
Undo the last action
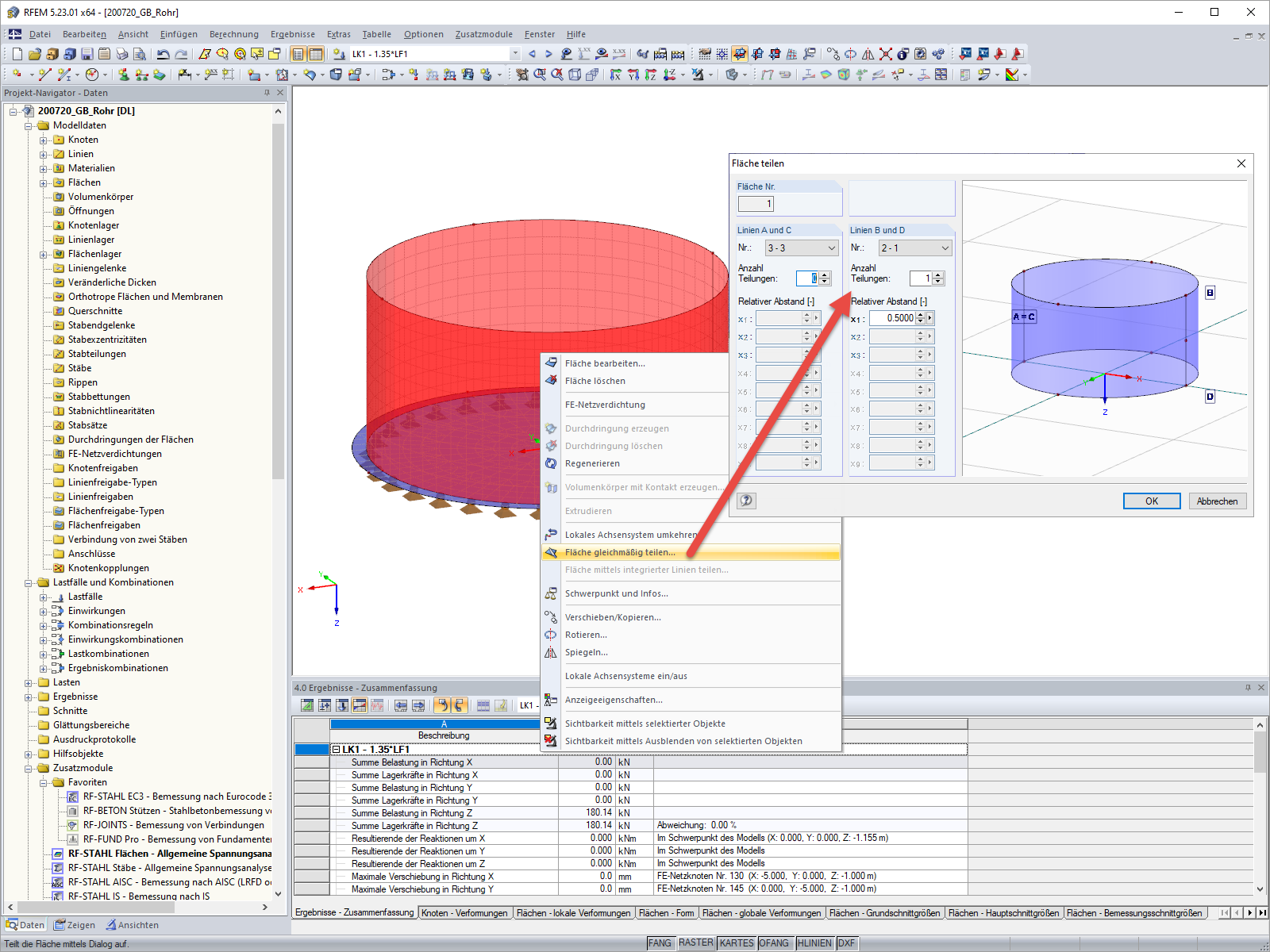click(163, 54)
